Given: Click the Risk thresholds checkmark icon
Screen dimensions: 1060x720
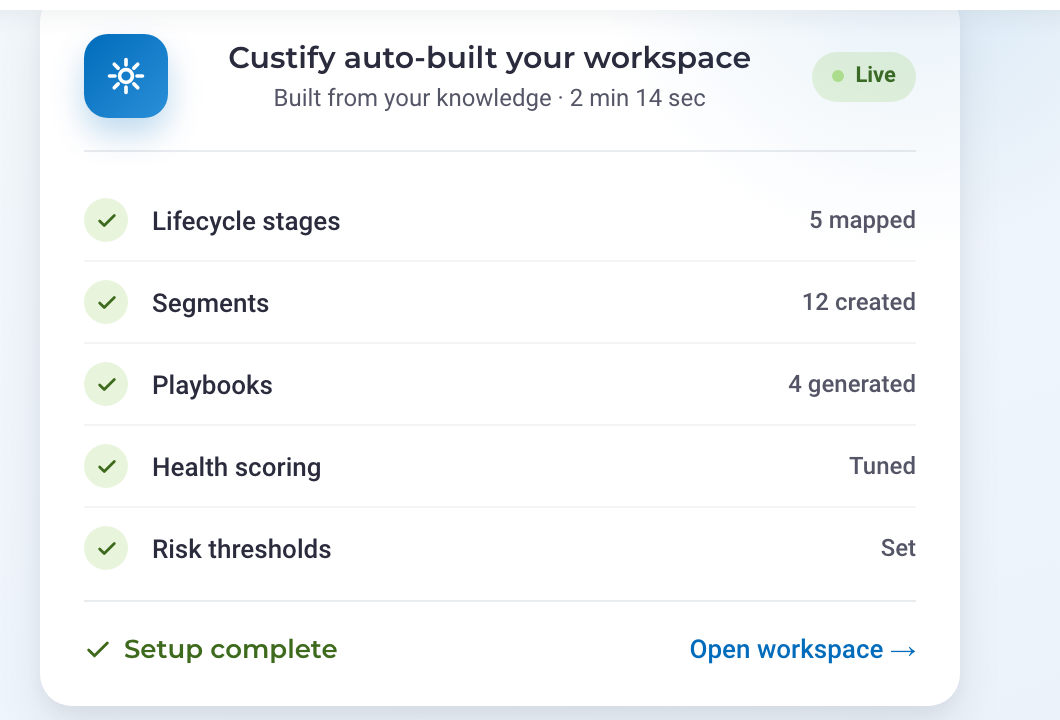Looking at the screenshot, I should pos(106,548).
